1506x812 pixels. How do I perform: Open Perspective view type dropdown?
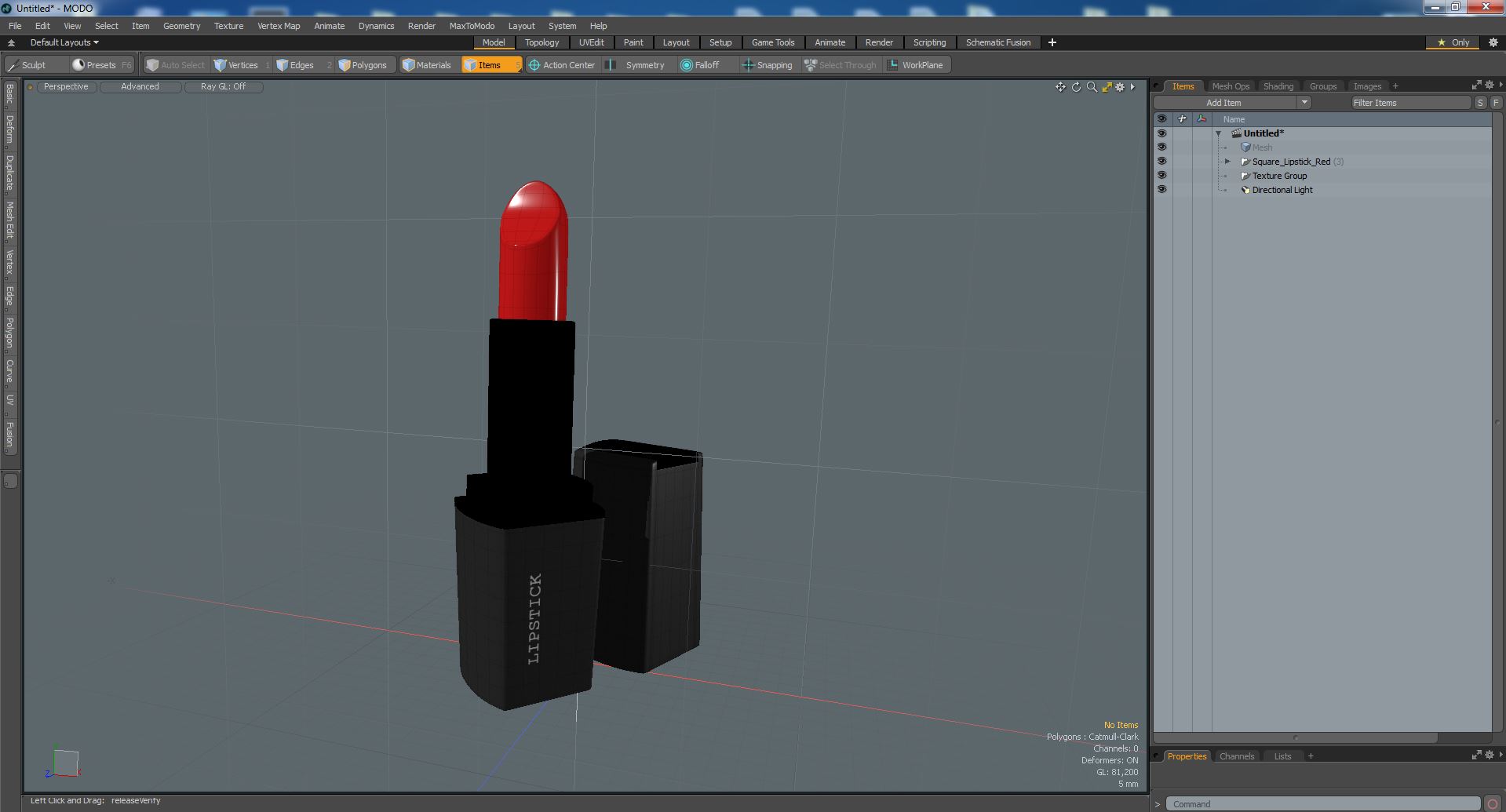point(66,87)
